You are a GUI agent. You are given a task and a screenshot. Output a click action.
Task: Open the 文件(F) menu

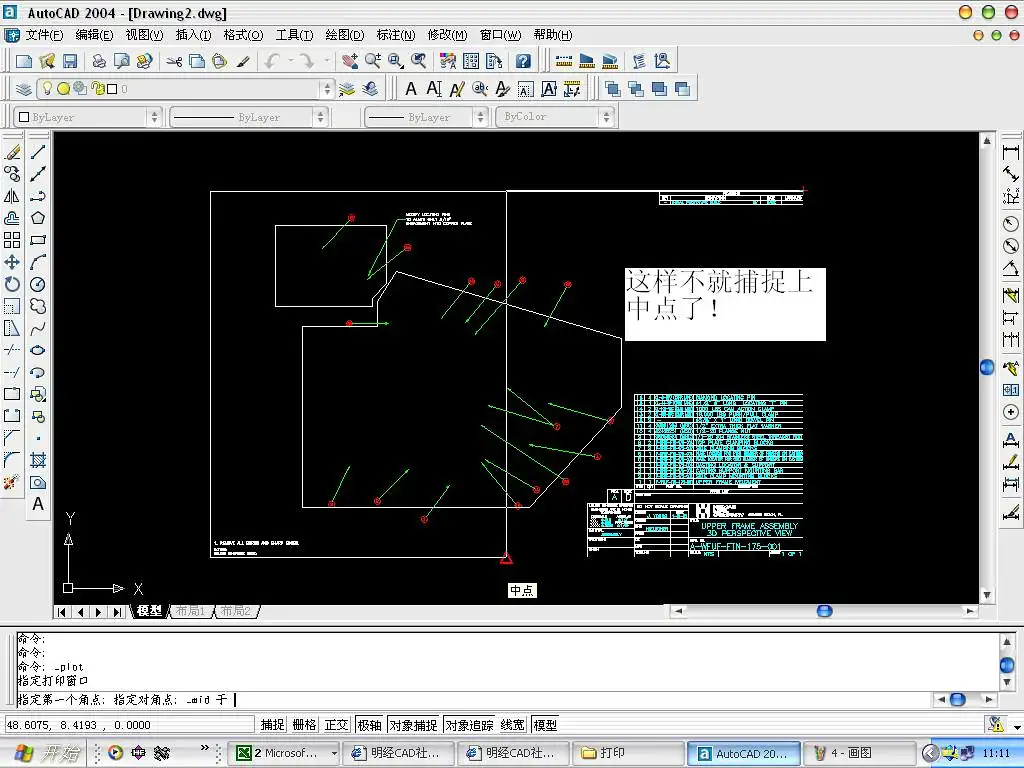tap(44, 35)
